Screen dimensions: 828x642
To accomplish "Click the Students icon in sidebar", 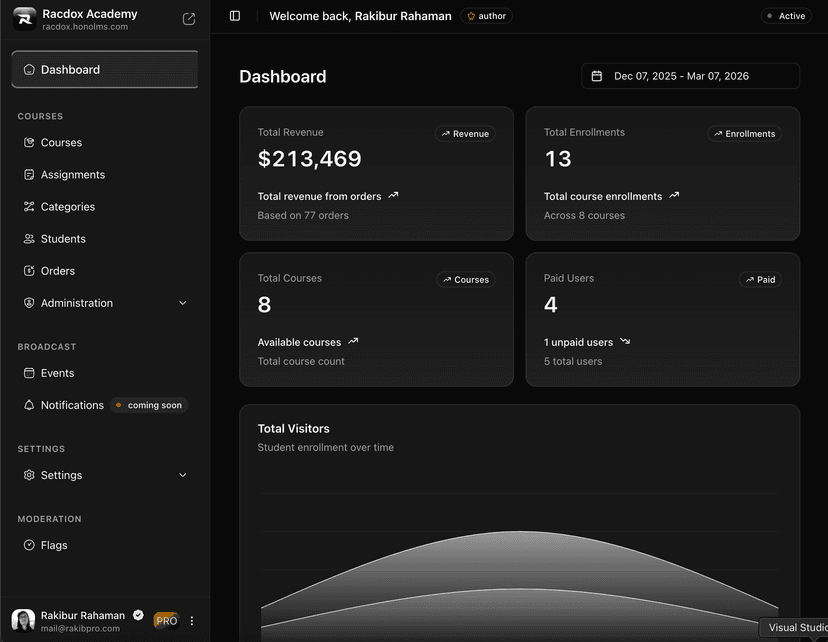I will pos(29,239).
